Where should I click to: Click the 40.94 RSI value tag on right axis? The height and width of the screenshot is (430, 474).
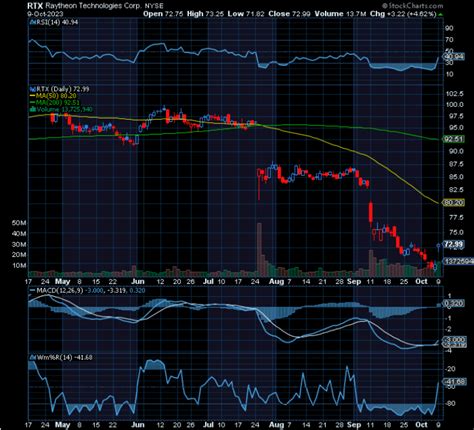(x=454, y=57)
